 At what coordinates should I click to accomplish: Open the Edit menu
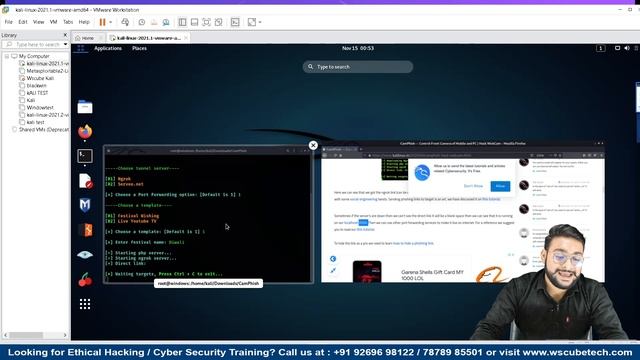(x=23, y=22)
